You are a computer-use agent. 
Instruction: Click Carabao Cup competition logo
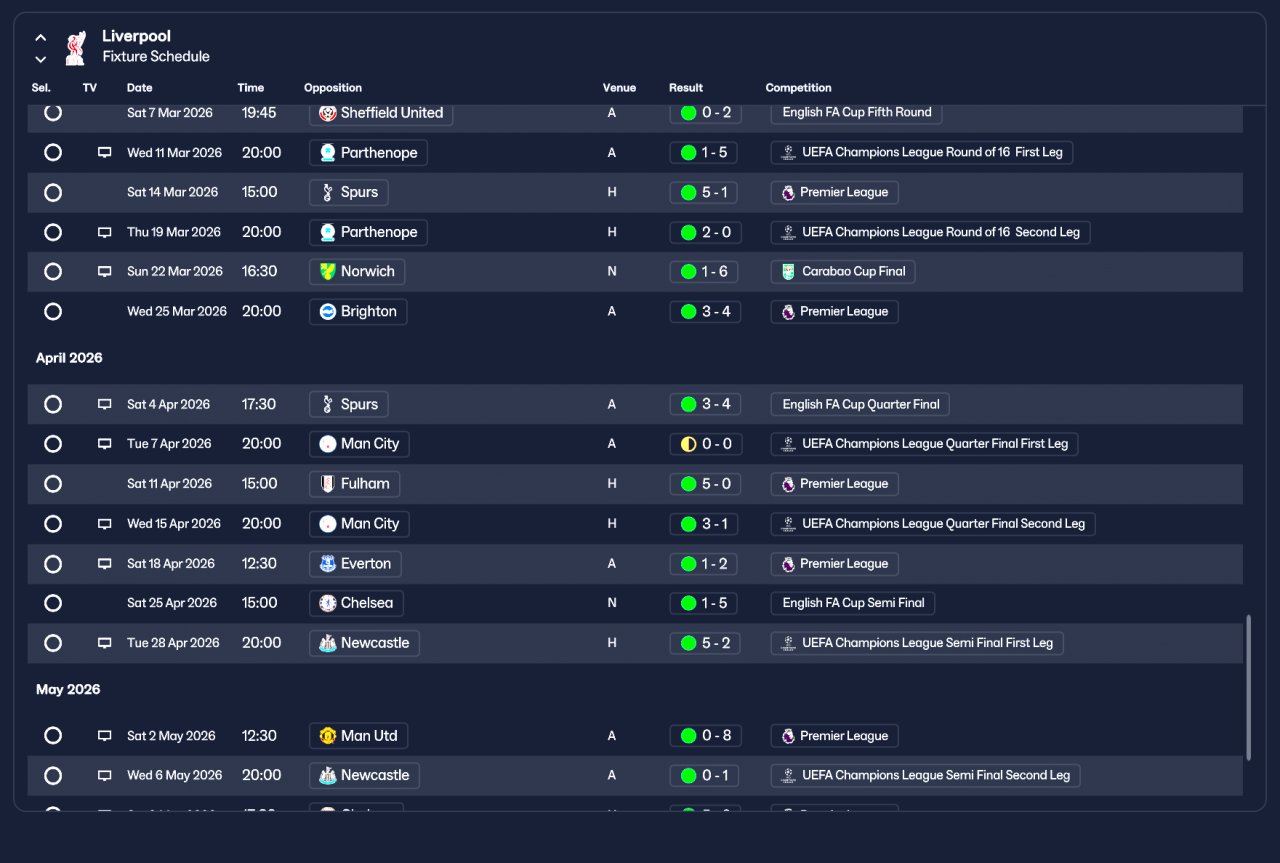tap(788, 272)
